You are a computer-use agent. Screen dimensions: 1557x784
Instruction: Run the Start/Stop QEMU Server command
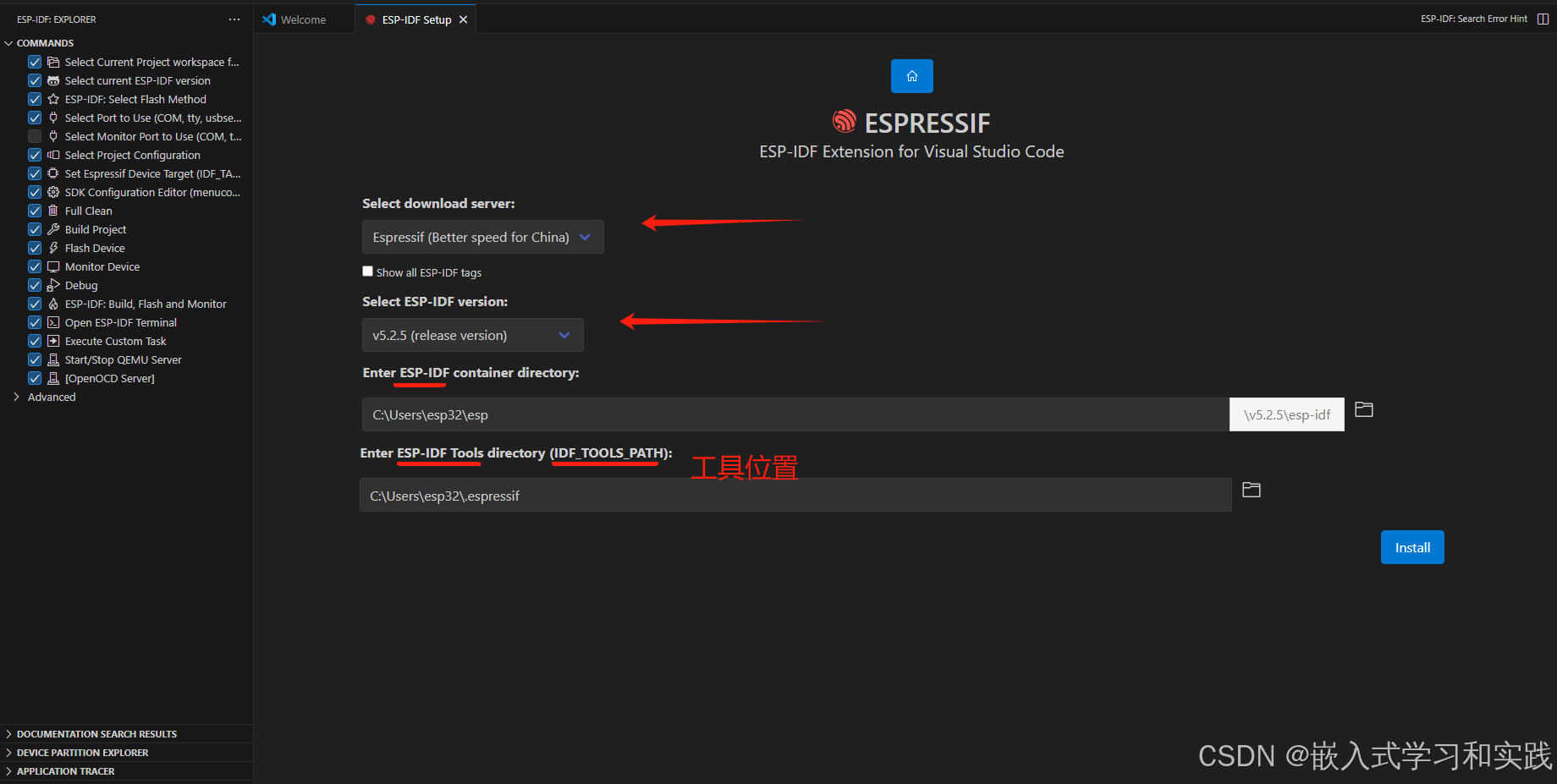click(x=124, y=359)
